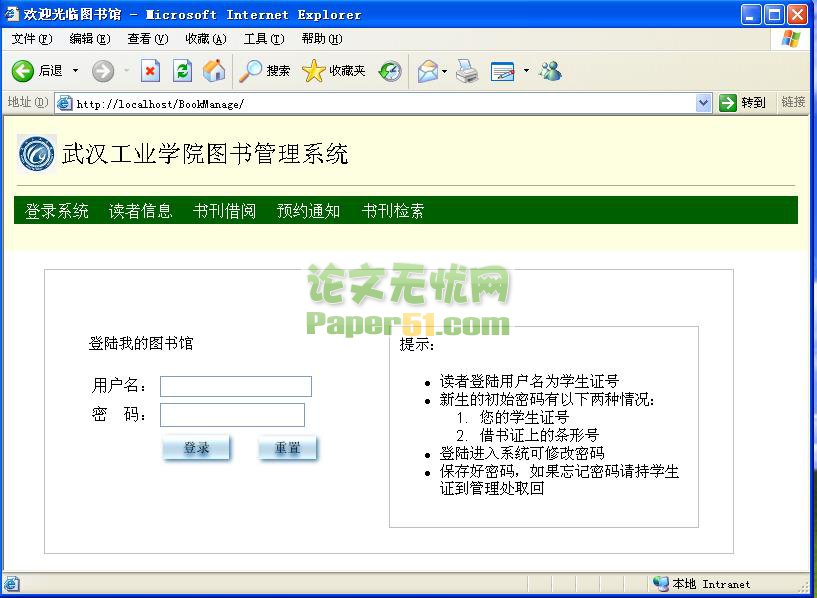817x598 pixels.
Task: Click the 读者信息 navigation link
Action: coord(141,210)
